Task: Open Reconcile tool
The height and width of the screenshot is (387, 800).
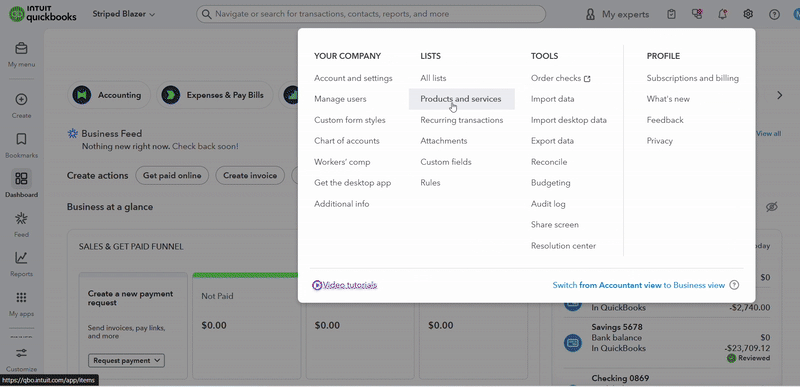Action: click(x=548, y=162)
